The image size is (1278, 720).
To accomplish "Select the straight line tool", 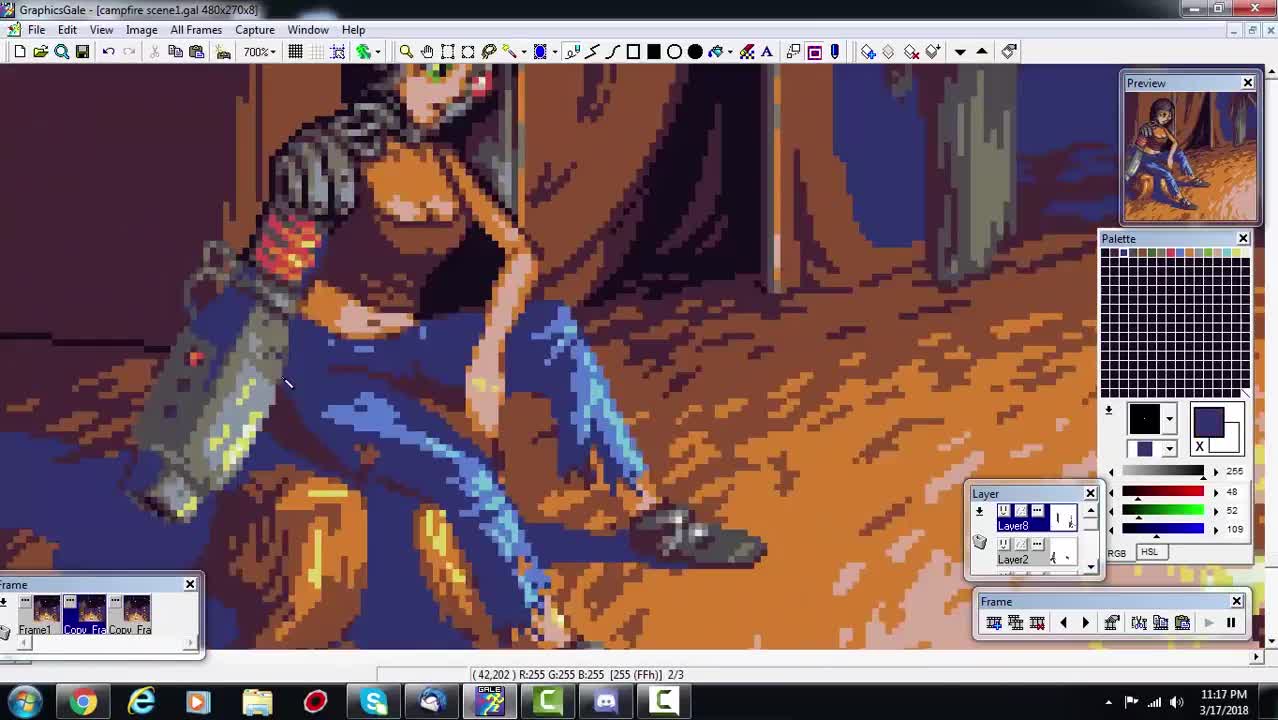I will pyautogui.click(x=592, y=52).
